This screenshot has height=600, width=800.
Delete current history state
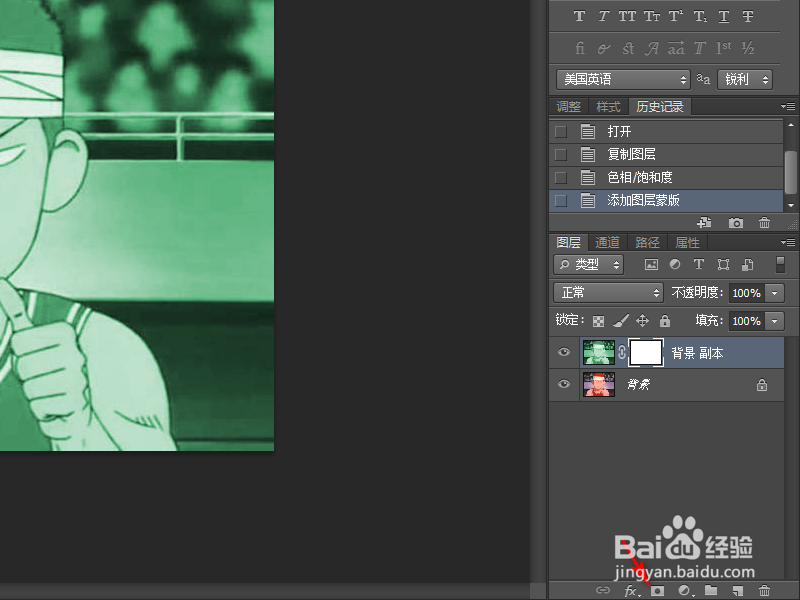764,223
